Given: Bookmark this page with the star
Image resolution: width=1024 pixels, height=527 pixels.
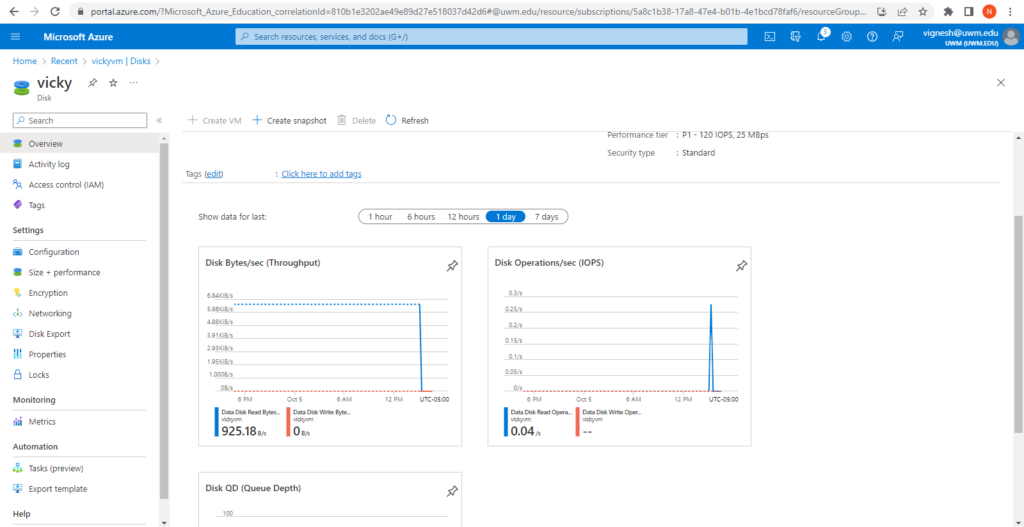Looking at the screenshot, I should (x=922, y=11).
